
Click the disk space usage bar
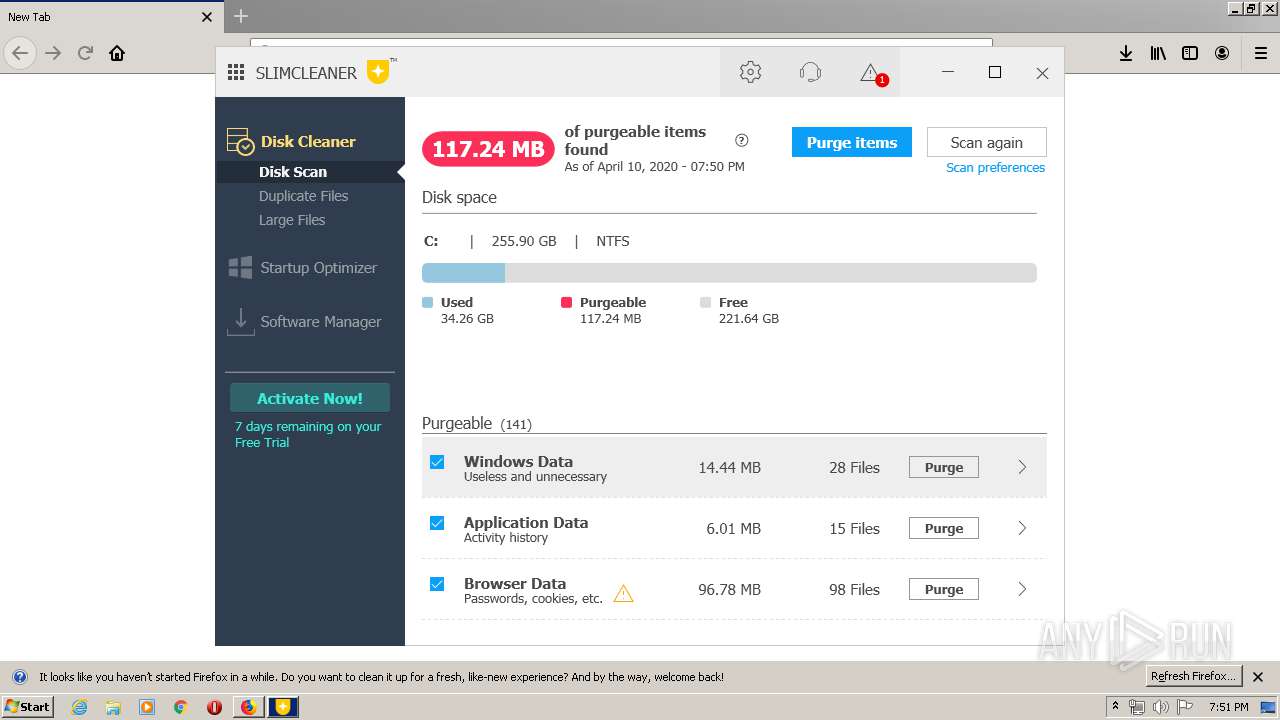729,273
